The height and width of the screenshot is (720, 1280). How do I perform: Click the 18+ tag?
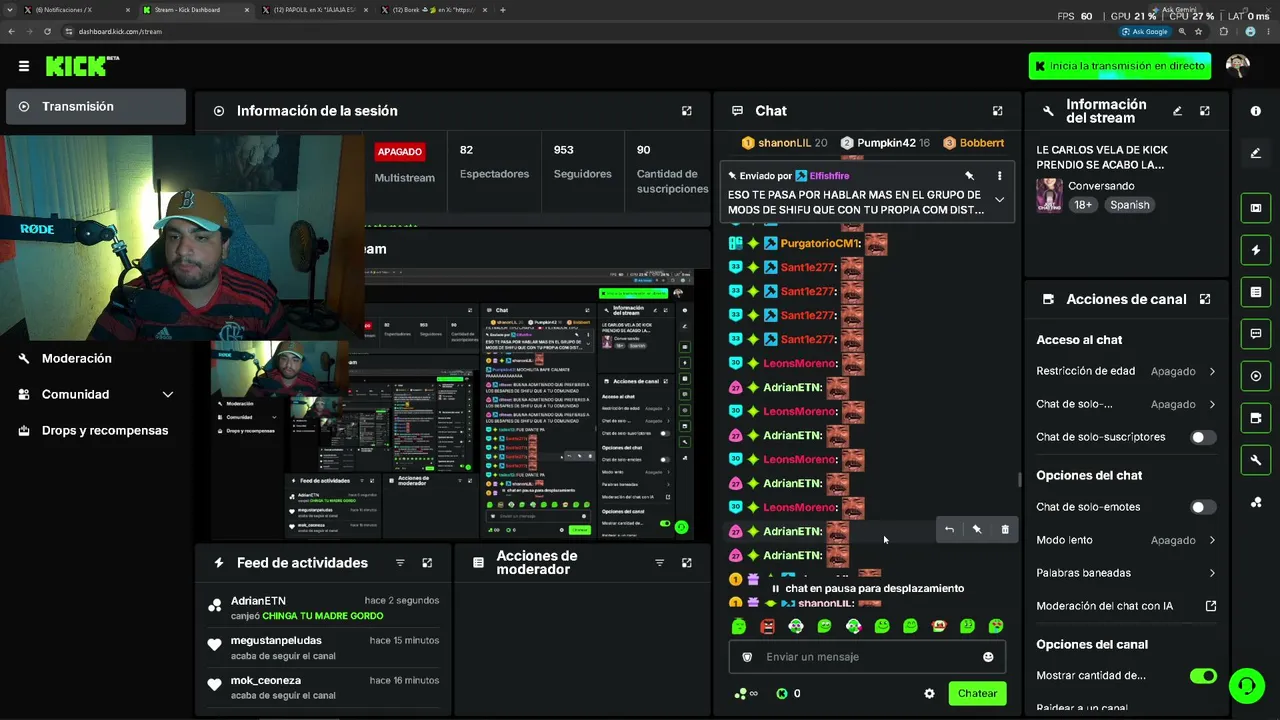[x=1083, y=205]
